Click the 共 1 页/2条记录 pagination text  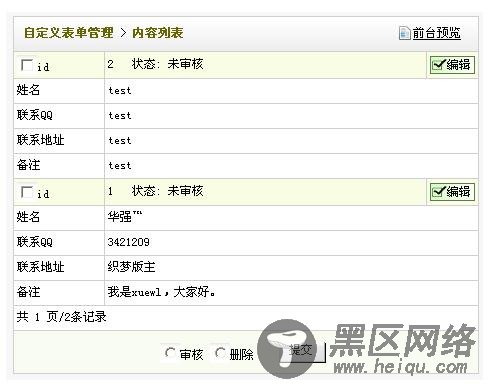61,317
